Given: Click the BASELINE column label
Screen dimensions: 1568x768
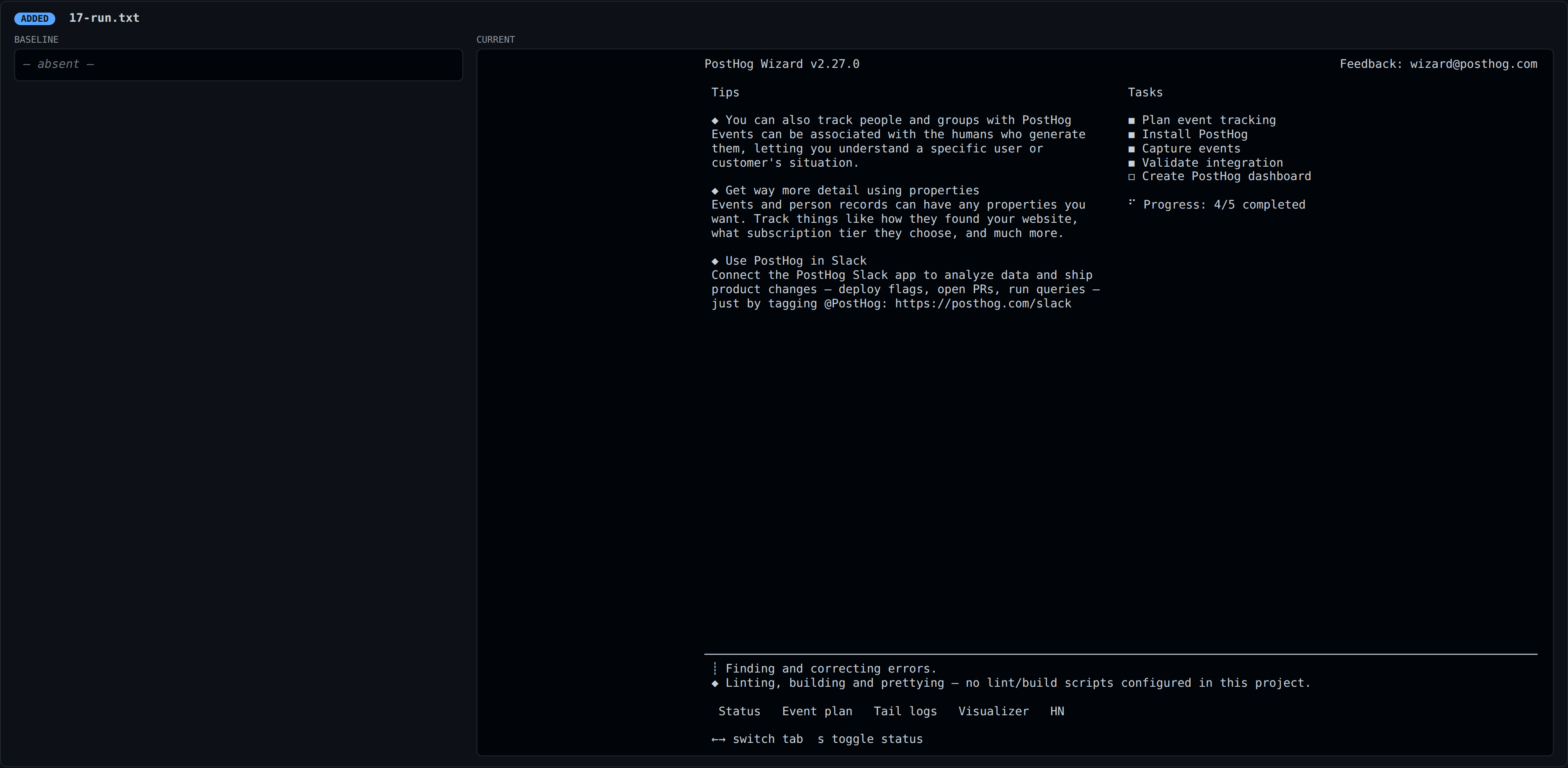Looking at the screenshot, I should coord(36,39).
